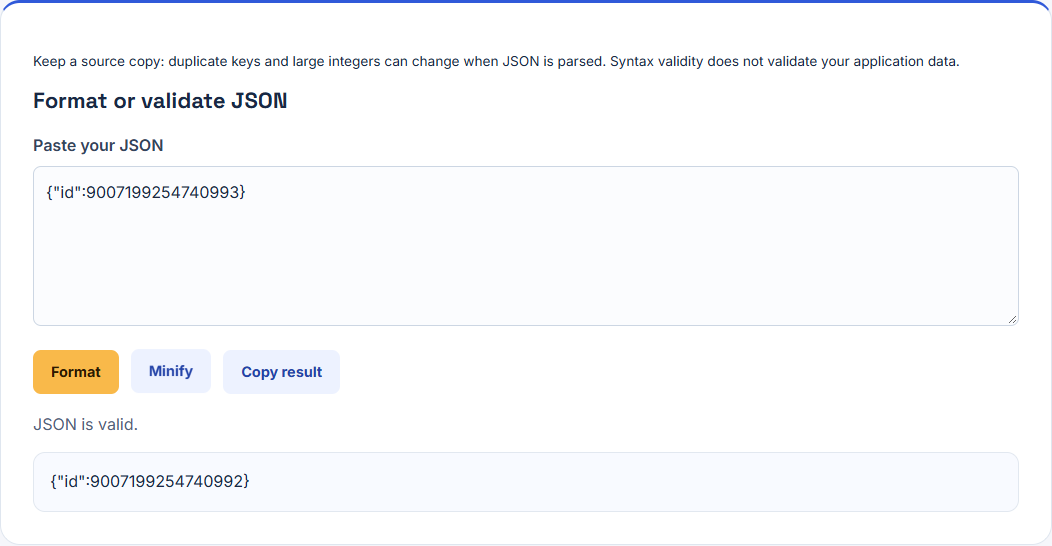Minify the pasted JSON

[170, 371]
